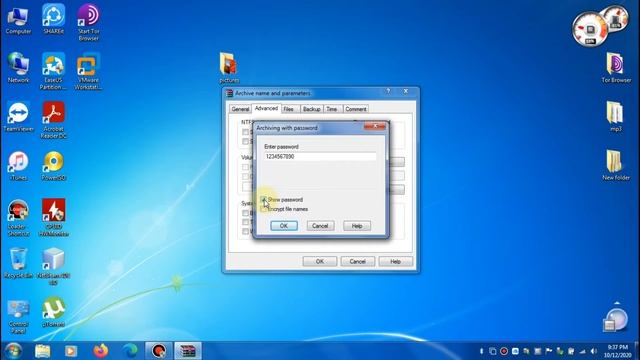Click the question mark help button in title bar
Screen dimensions: 640x360
coord(388,91)
